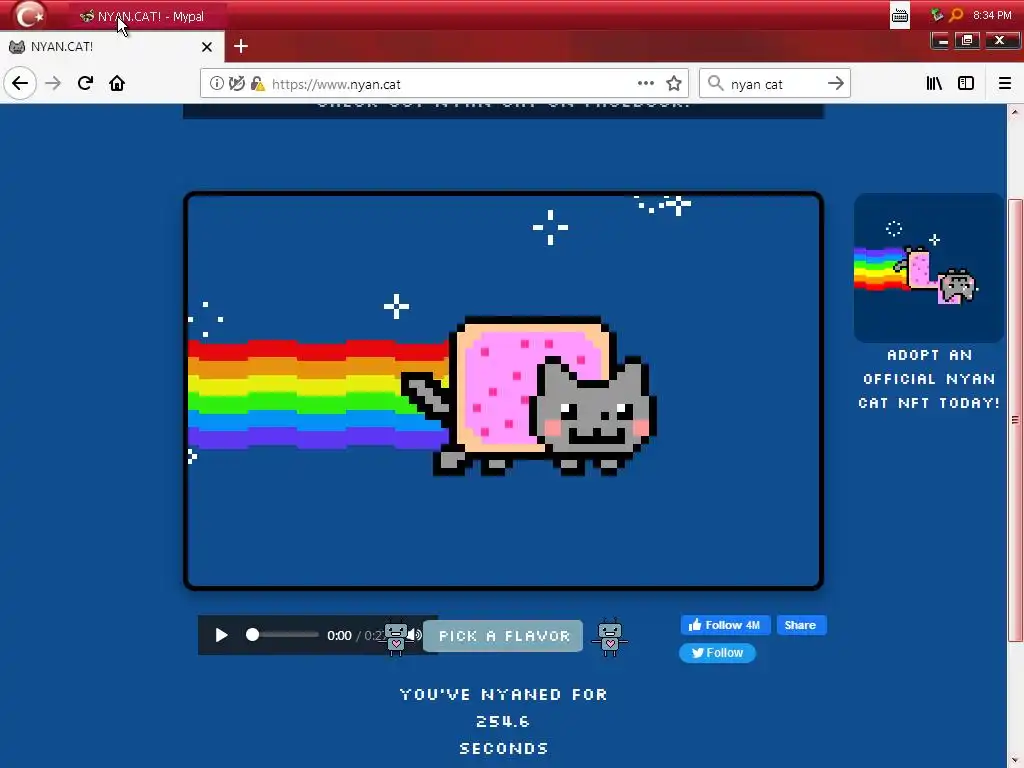Play the Nyan Cat audio
The image size is (1024, 768).
coord(221,635)
